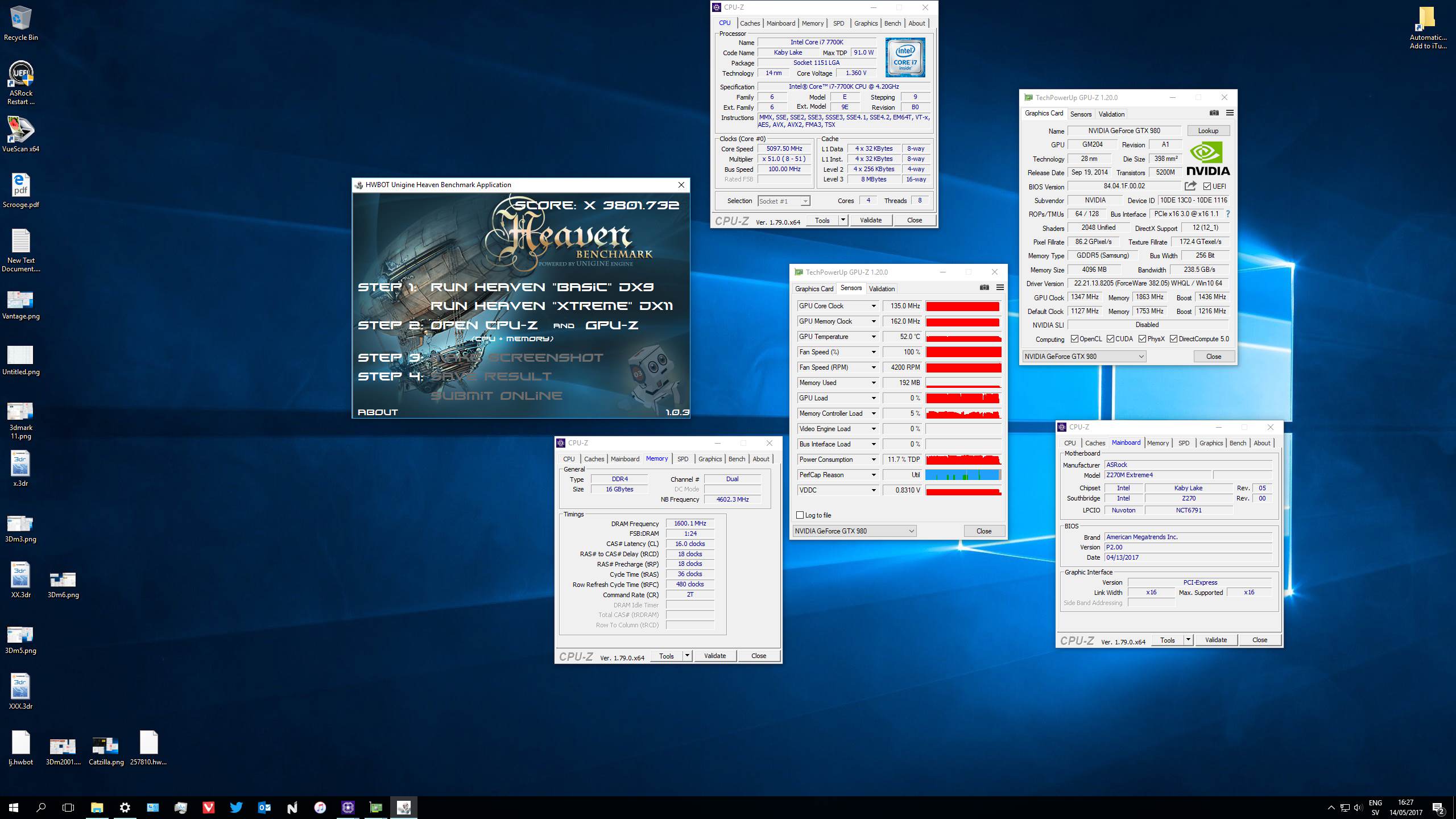1456x819 pixels.
Task: Open the hamburger menu in GPU-Z Sensors window
Action: pyautogui.click(x=1000, y=288)
